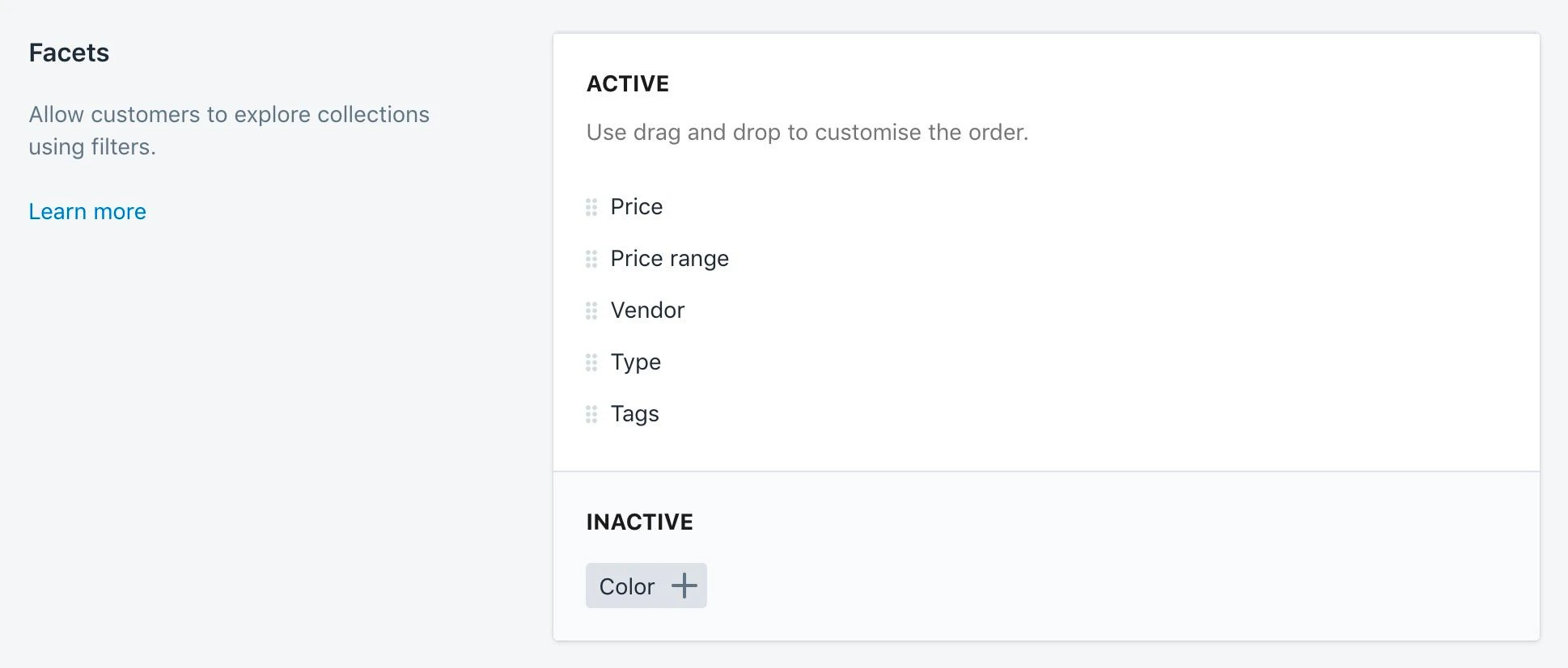Open the Learn more link

87,211
